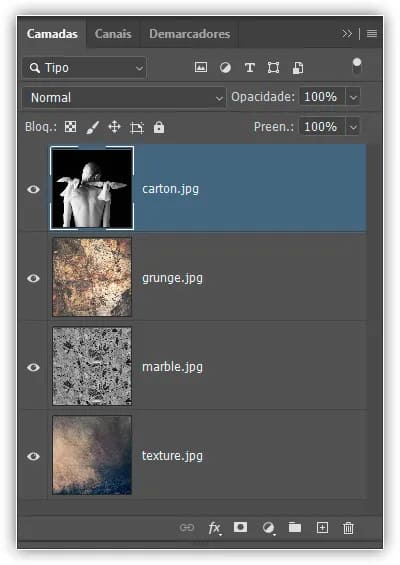Open layer styles fx menu

(x=214, y=528)
